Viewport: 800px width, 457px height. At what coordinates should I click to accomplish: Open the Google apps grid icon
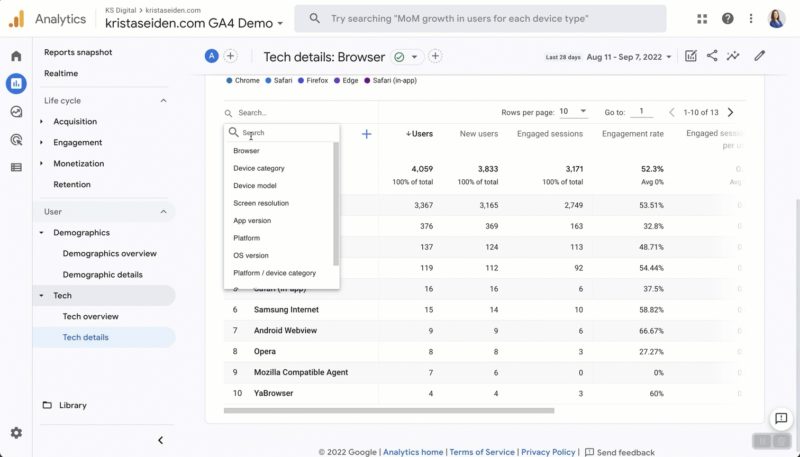702,19
